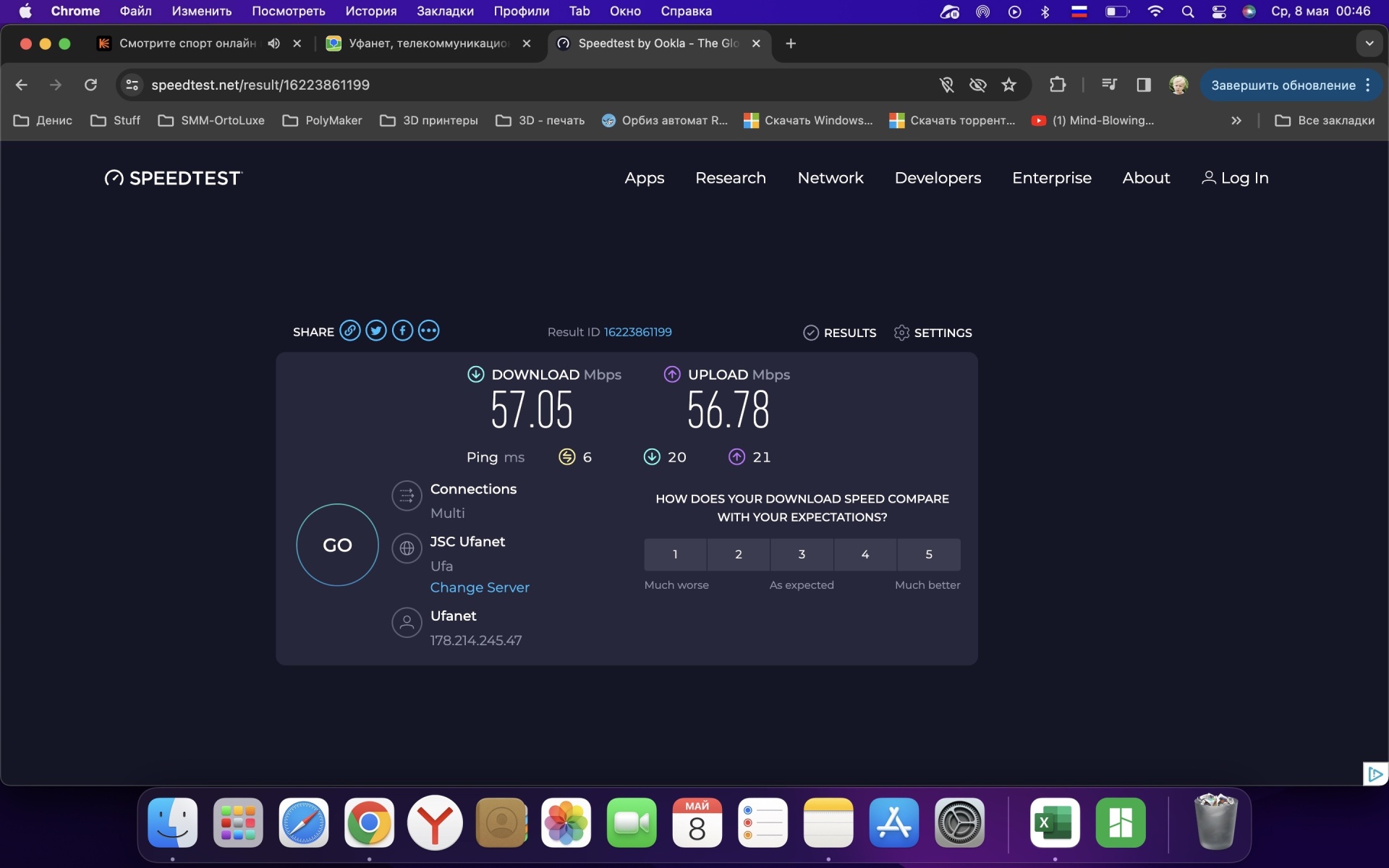Open Yandex Browser from Dock
Image resolution: width=1389 pixels, height=868 pixels.
click(435, 823)
